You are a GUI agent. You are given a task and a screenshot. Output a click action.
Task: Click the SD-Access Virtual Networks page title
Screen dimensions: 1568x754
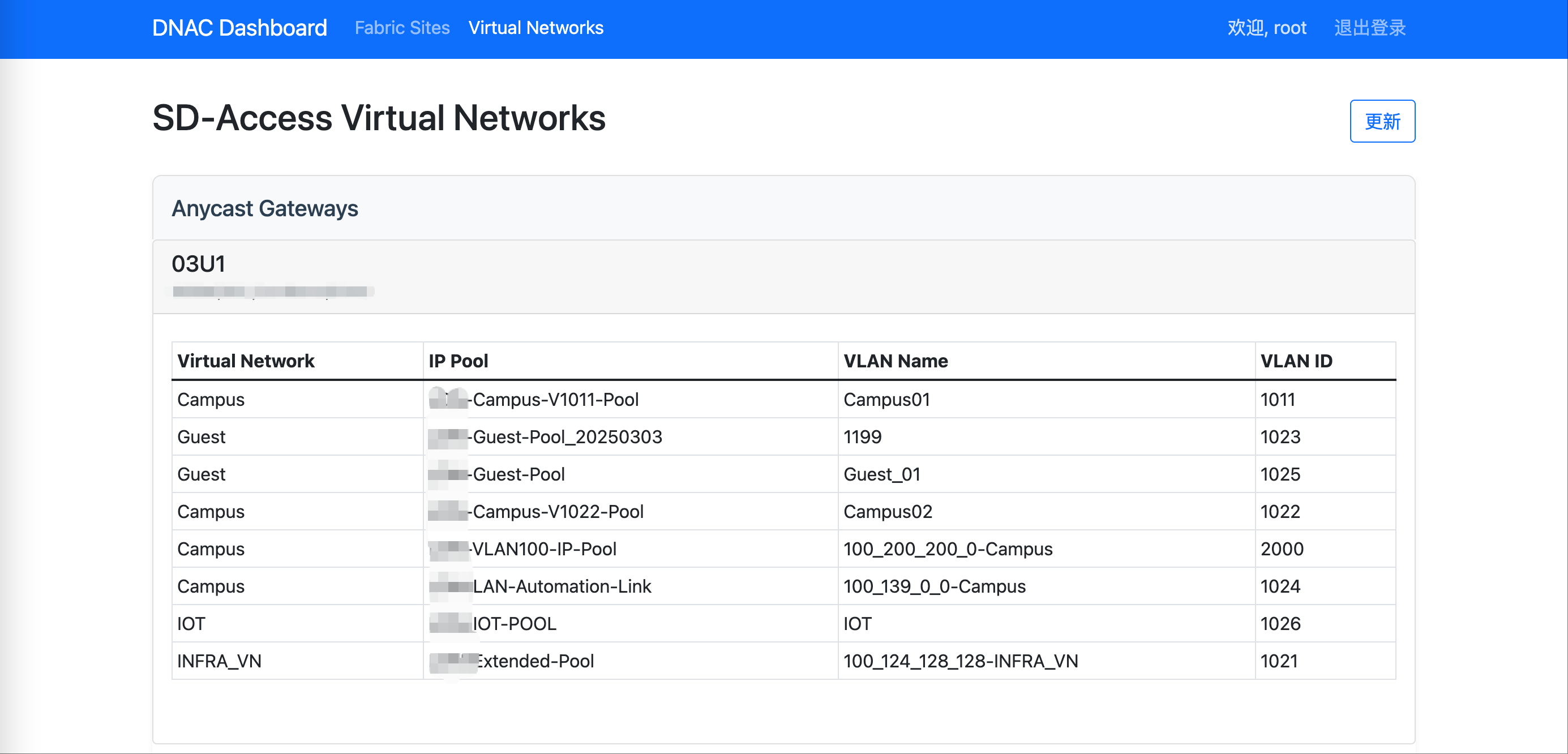tap(379, 117)
